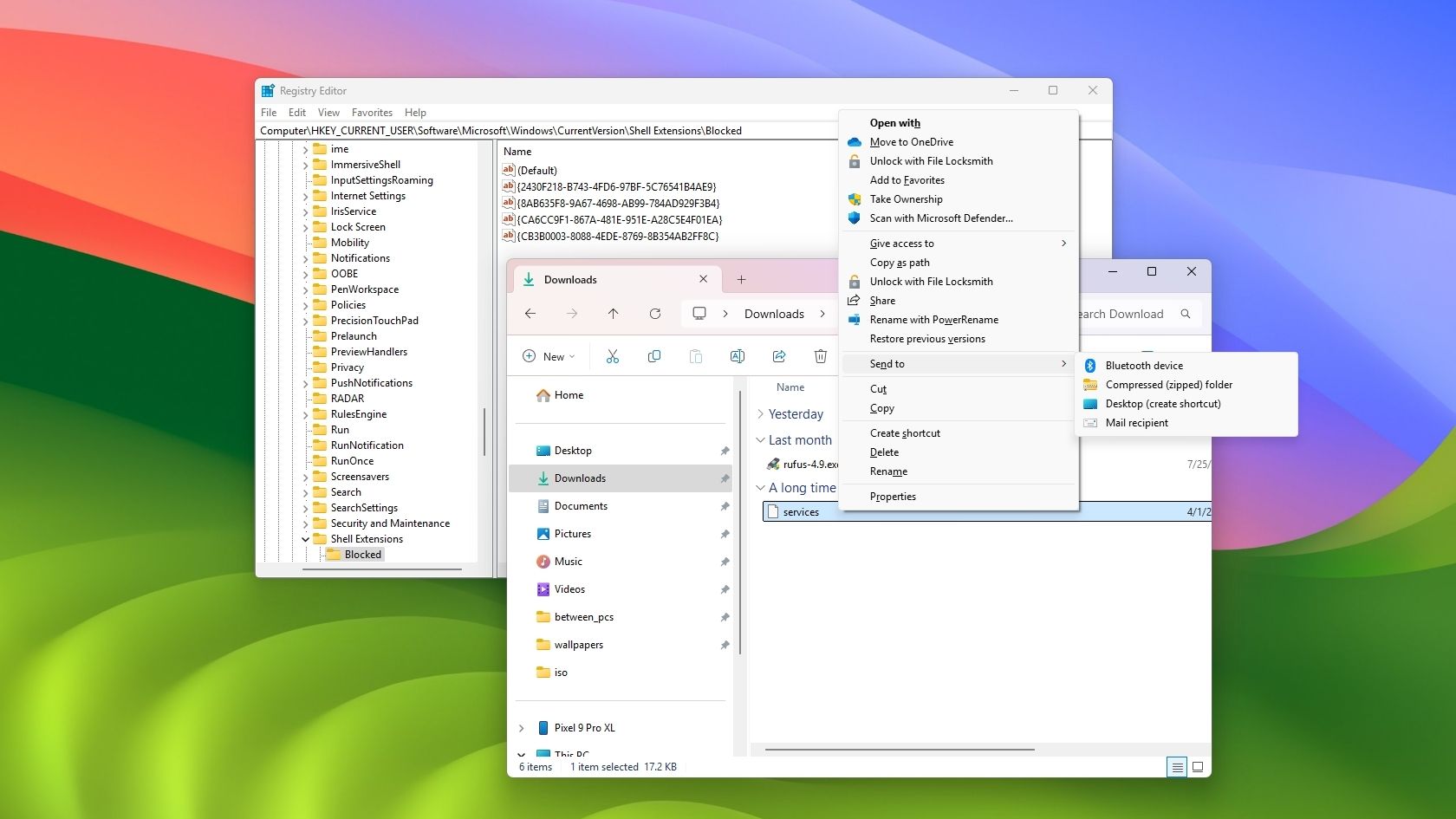
Task: Open the Favorites menu in Registry Editor
Action: pyautogui.click(x=372, y=113)
